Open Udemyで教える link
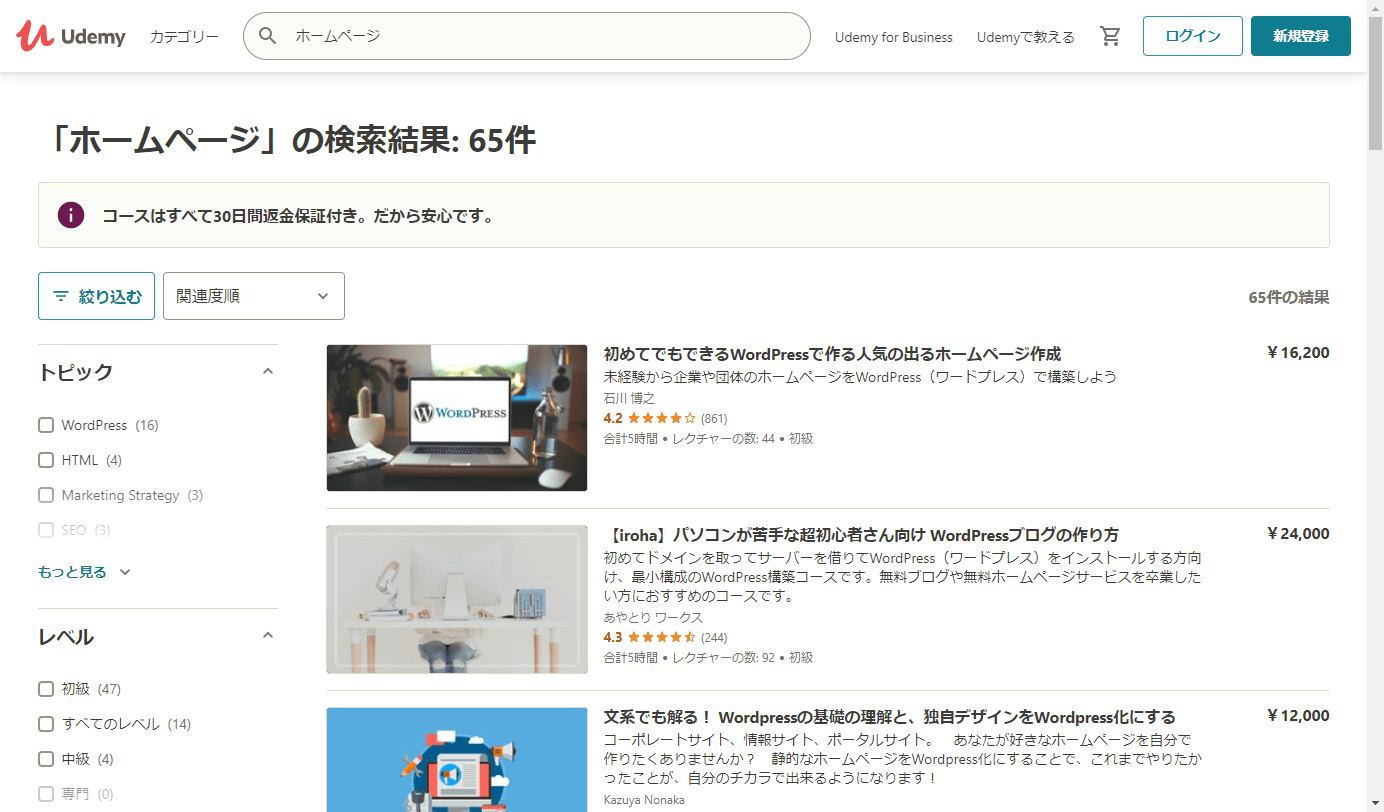 pos(1026,37)
